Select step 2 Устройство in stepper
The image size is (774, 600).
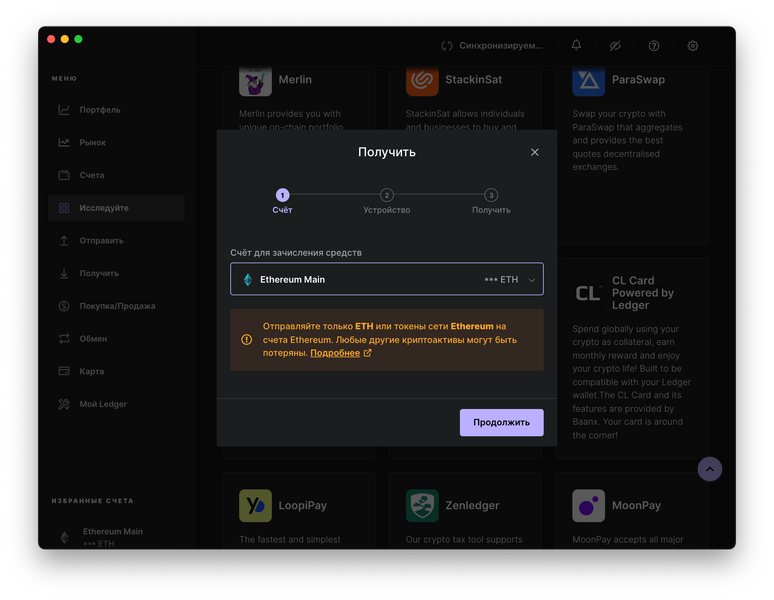[x=387, y=201]
